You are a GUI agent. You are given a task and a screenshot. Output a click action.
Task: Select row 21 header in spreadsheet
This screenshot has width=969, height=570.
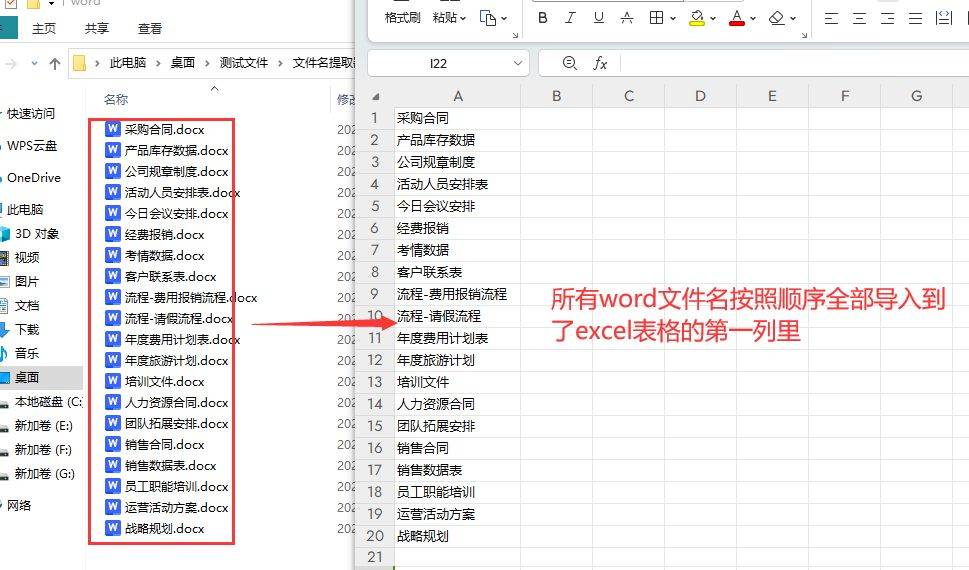[x=374, y=556]
